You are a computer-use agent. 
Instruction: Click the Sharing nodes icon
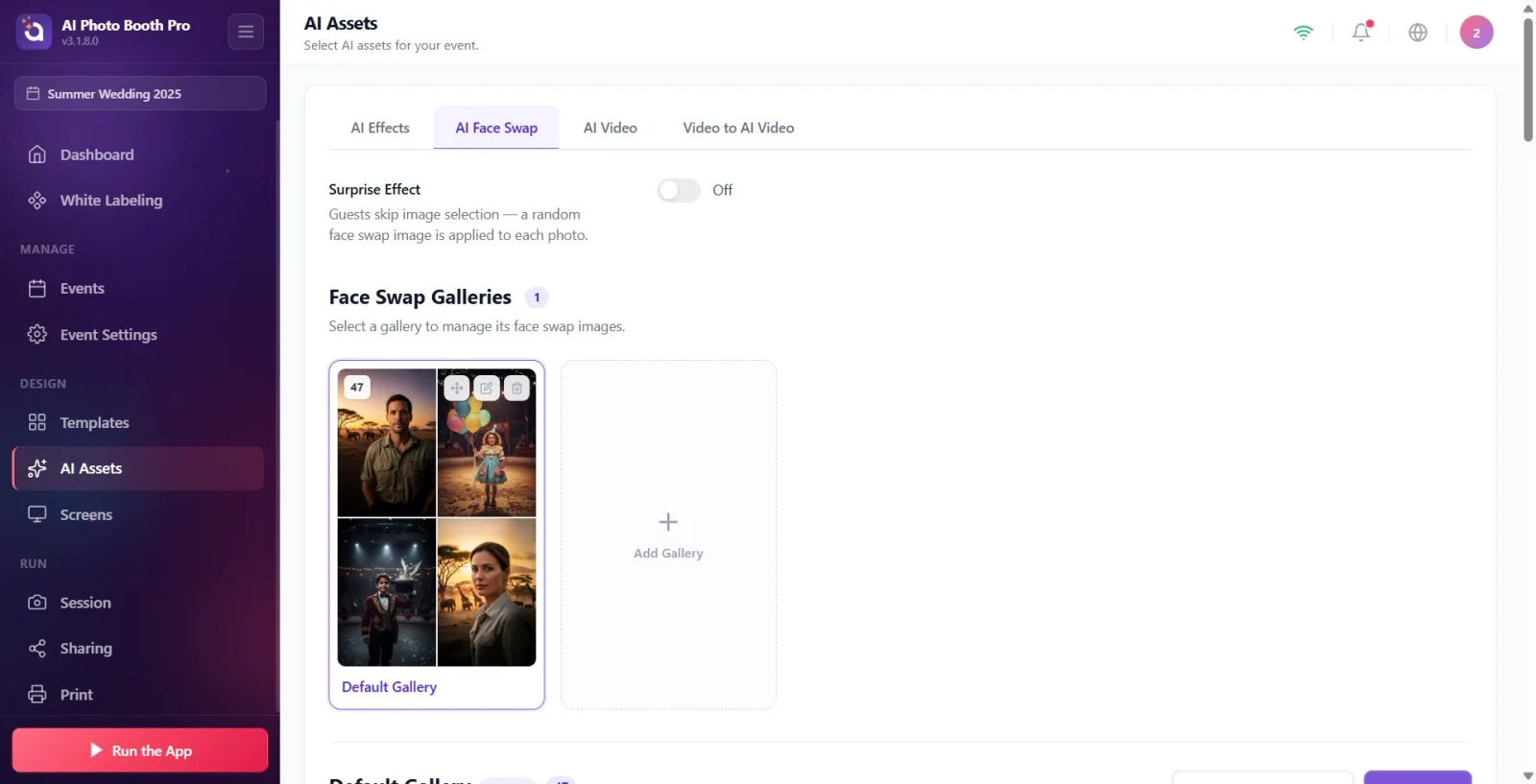[x=37, y=650]
